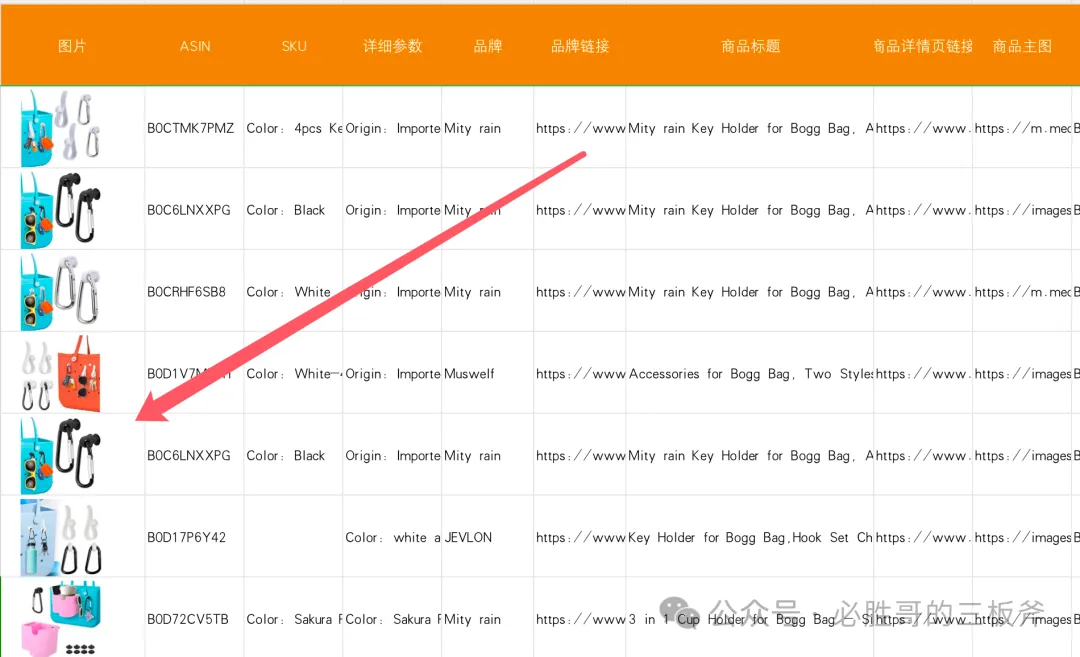
Task: Select the 图片 column header
Action: [x=72, y=46]
